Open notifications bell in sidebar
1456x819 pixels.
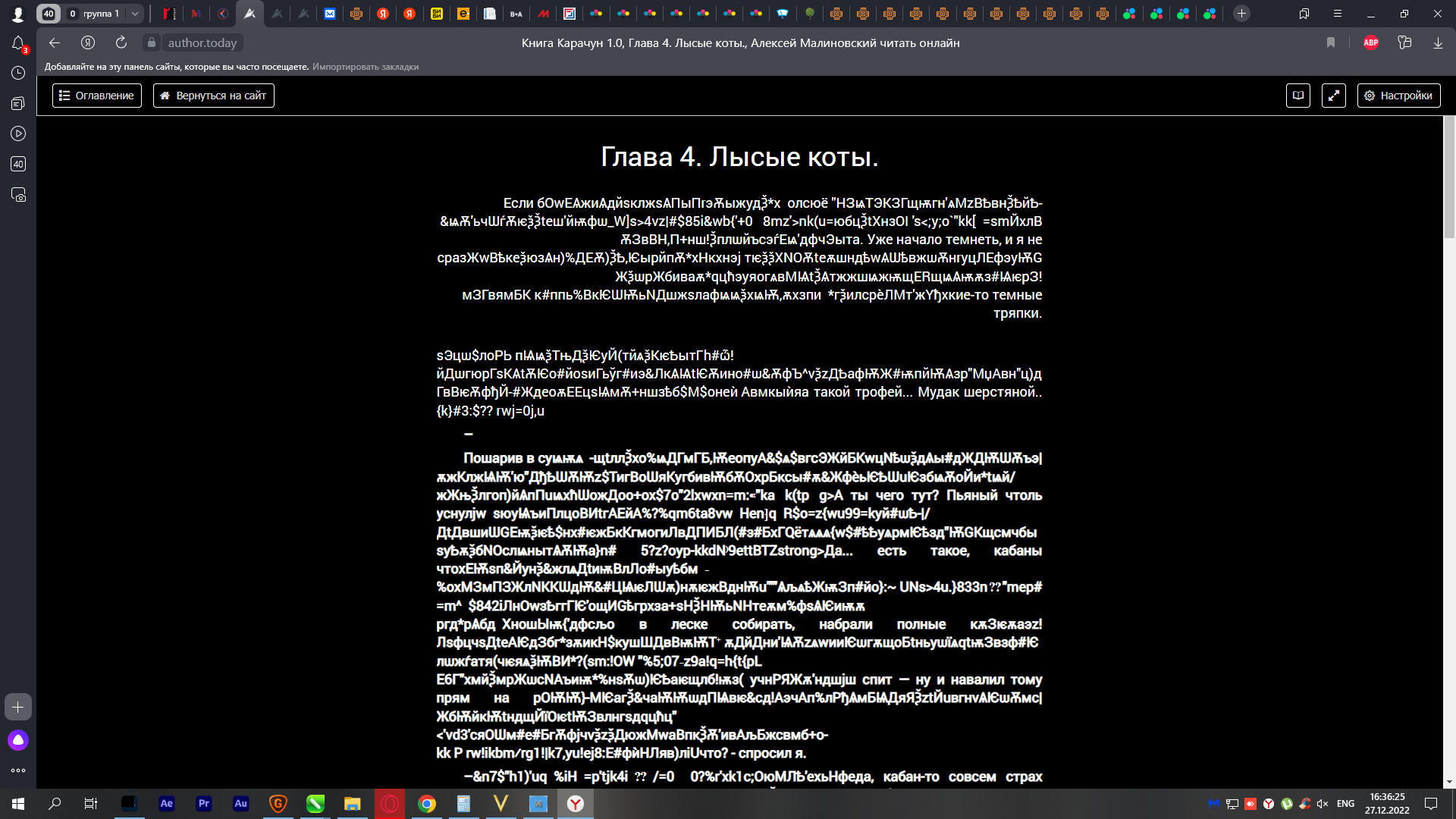[18, 43]
